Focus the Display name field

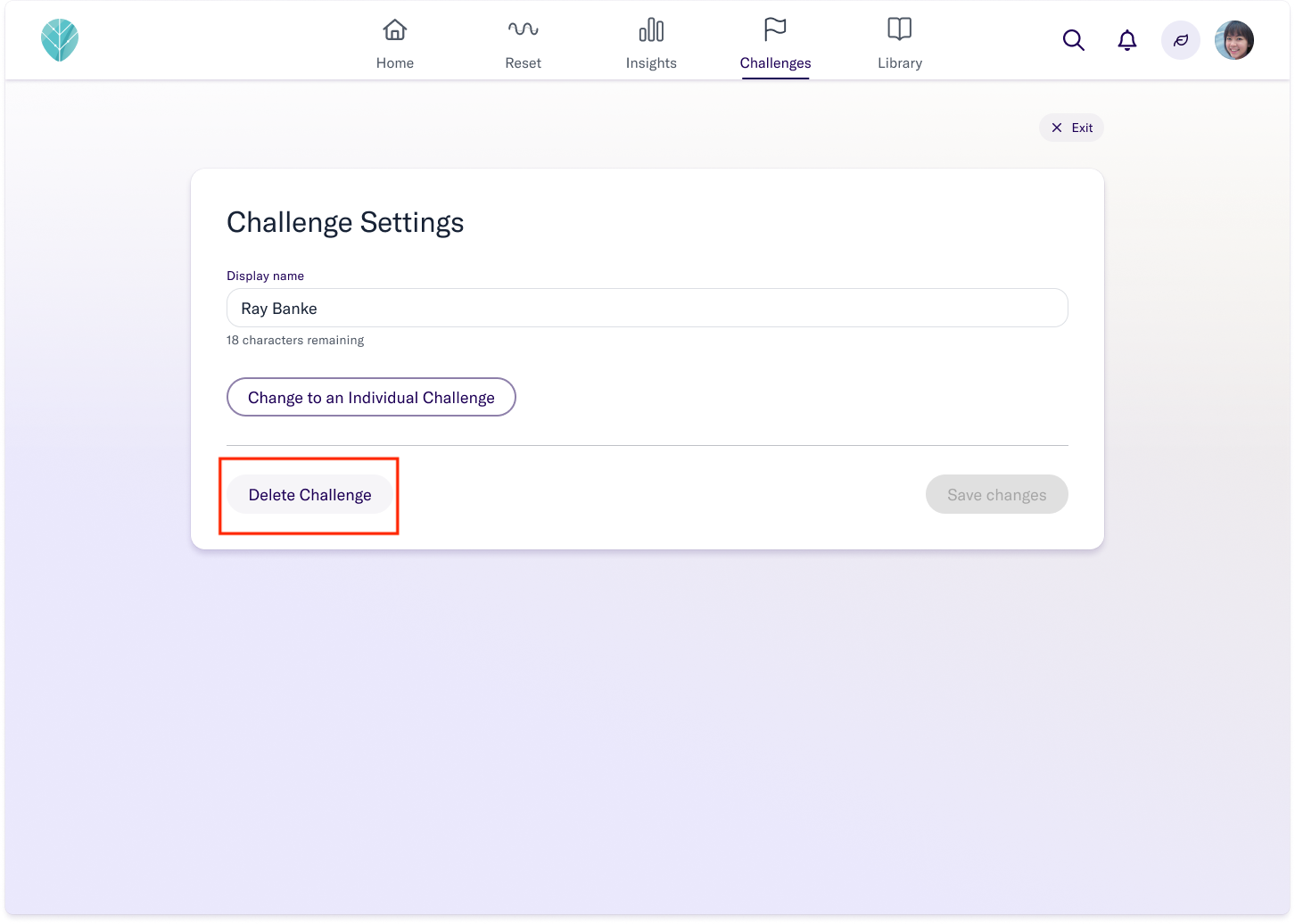coord(647,308)
